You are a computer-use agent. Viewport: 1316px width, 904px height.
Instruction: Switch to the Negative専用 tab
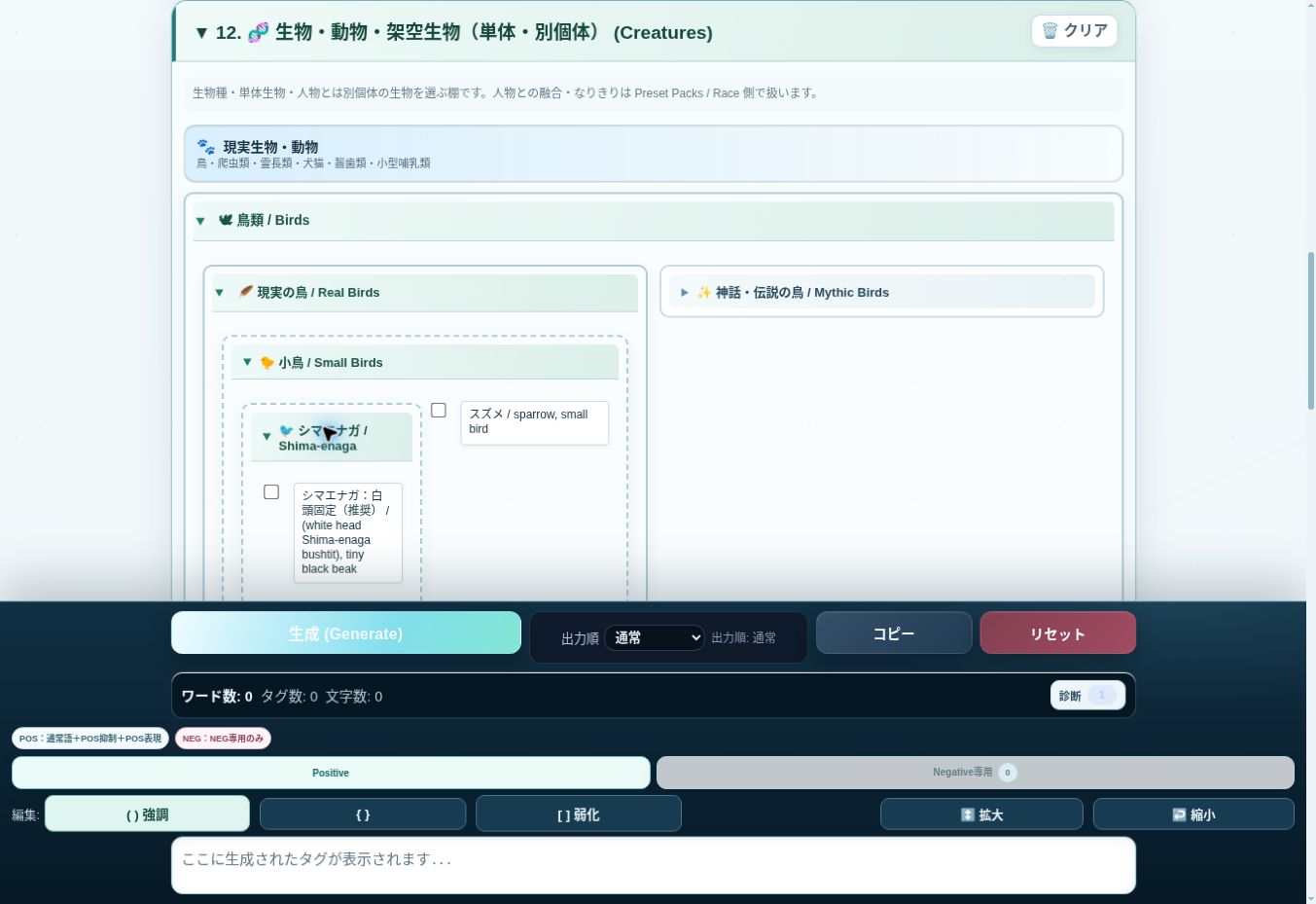click(x=976, y=773)
